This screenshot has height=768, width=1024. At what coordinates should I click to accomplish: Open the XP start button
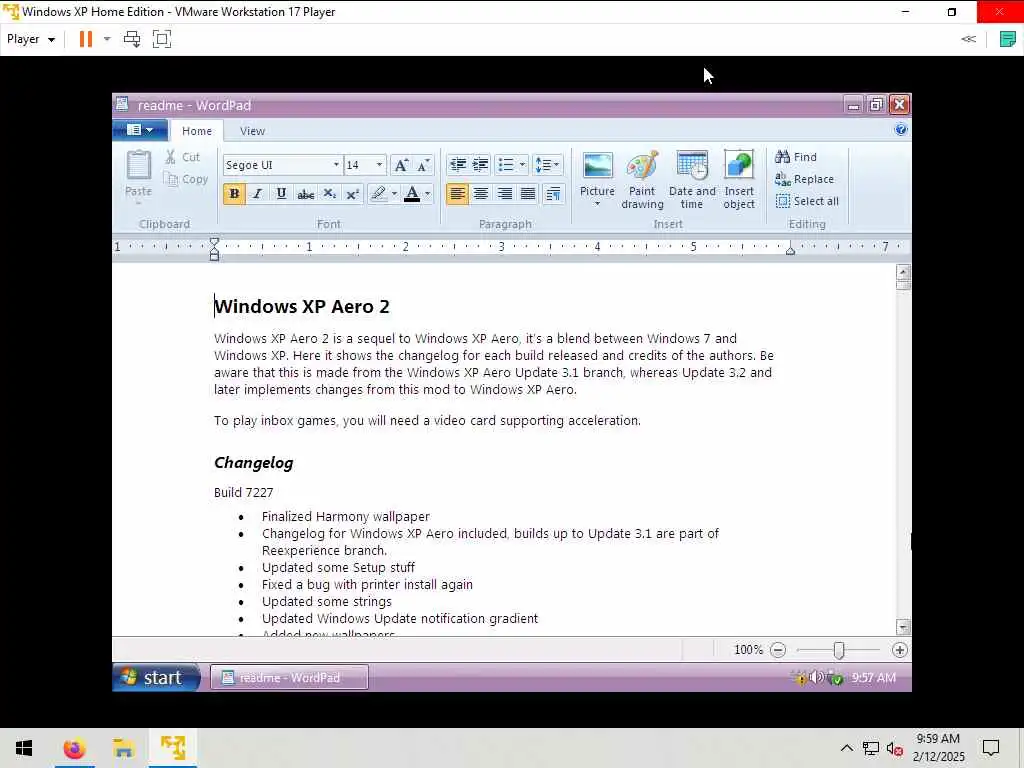pyautogui.click(x=156, y=677)
